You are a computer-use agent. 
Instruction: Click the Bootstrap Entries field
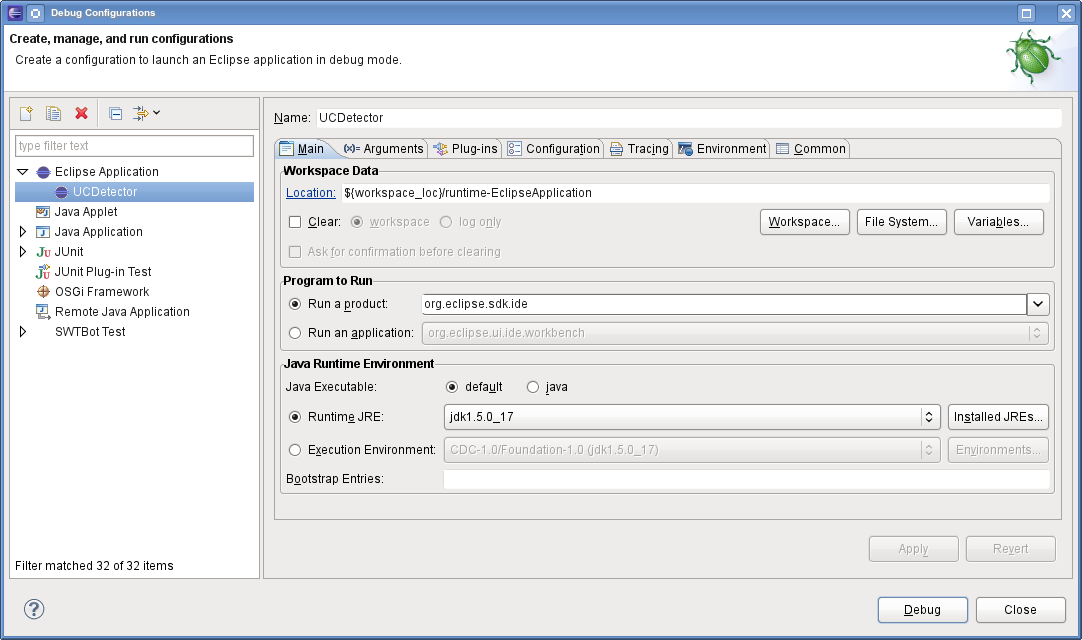tap(747, 479)
